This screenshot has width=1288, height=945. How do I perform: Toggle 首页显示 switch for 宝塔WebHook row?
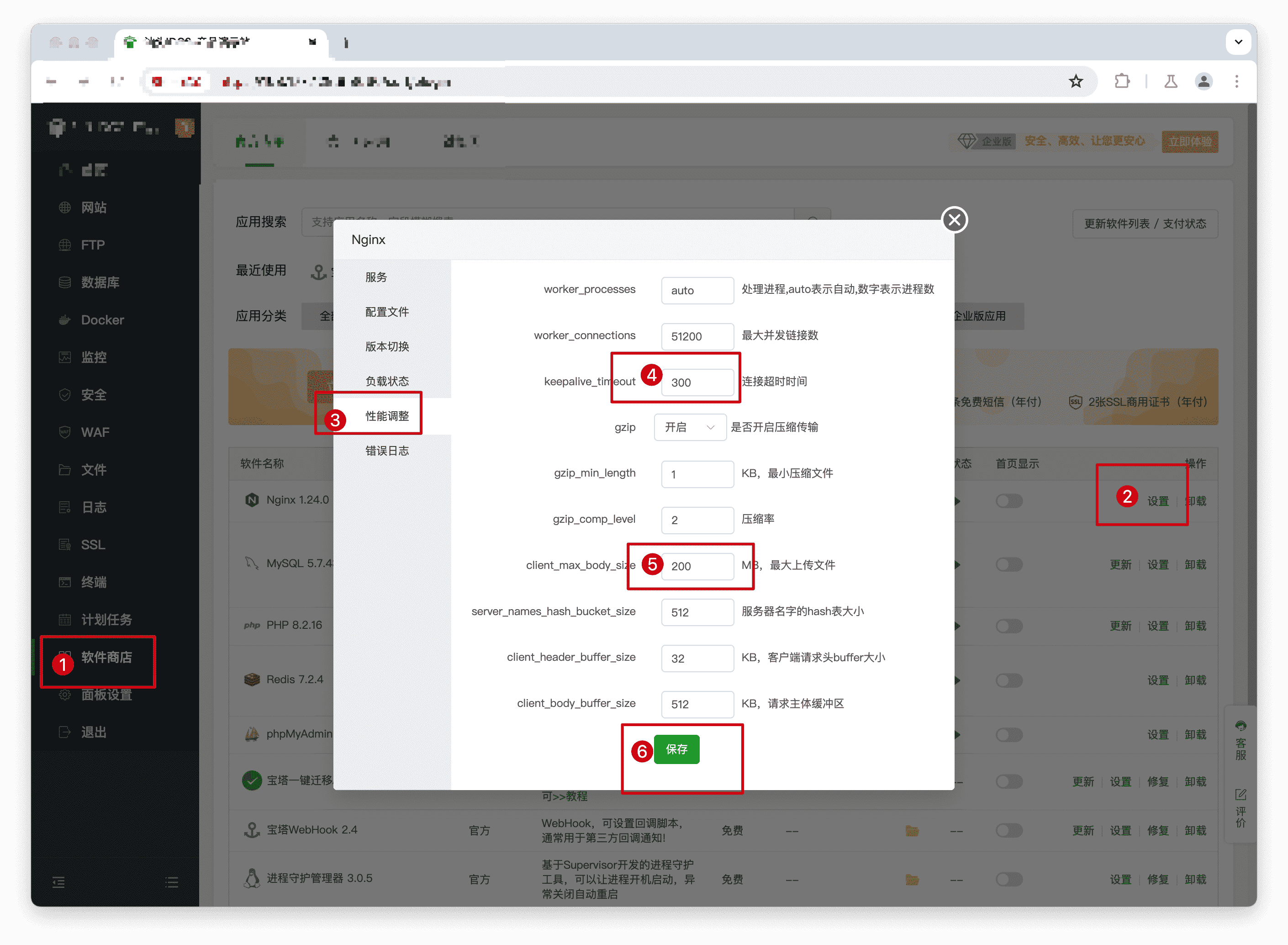click(1009, 831)
